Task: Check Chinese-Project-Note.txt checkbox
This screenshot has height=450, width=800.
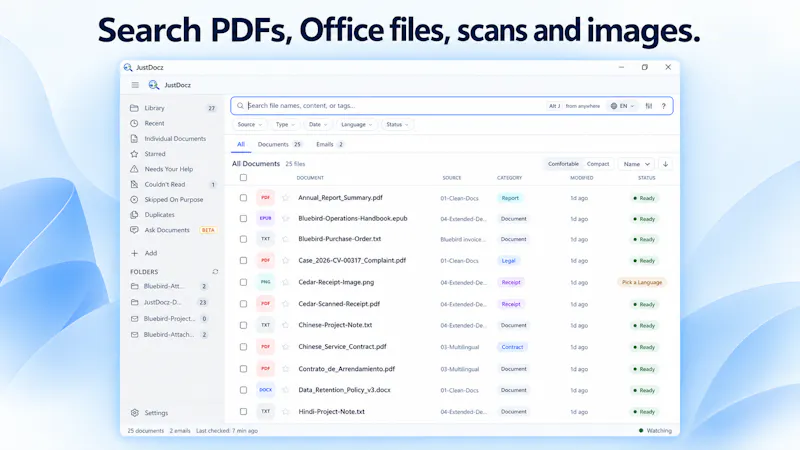Action: [x=243, y=325]
